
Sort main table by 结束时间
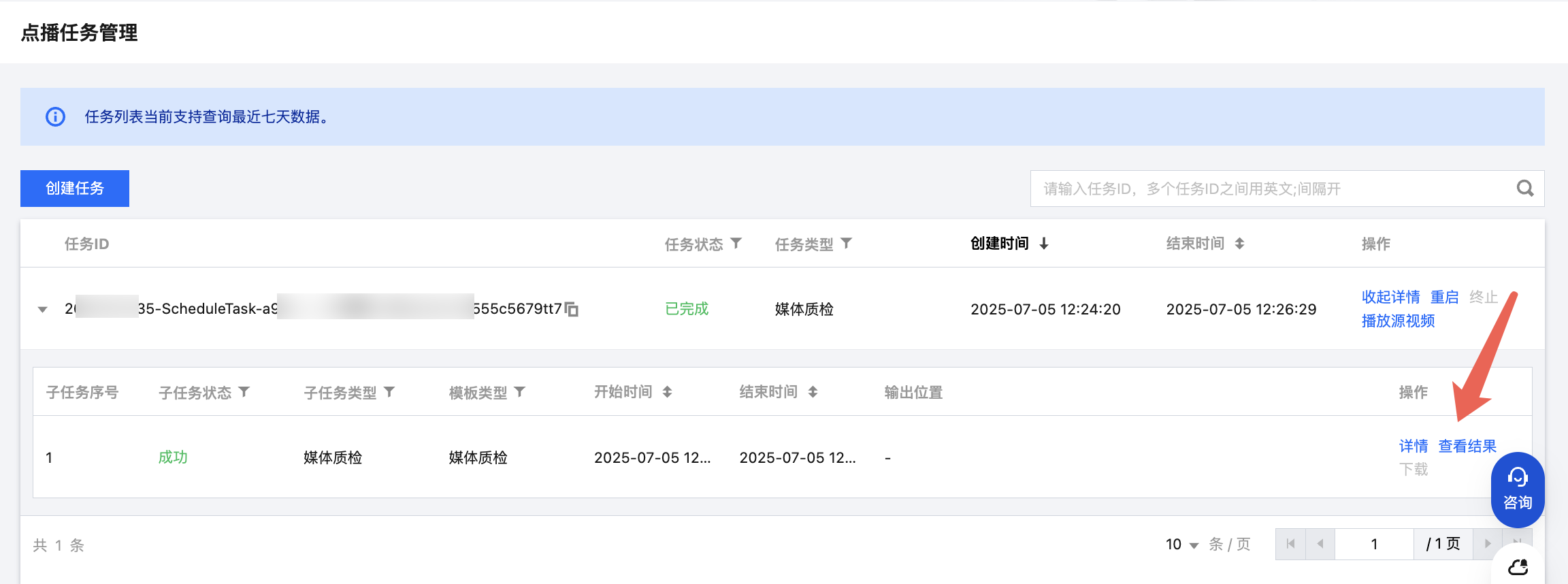click(x=1239, y=244)
